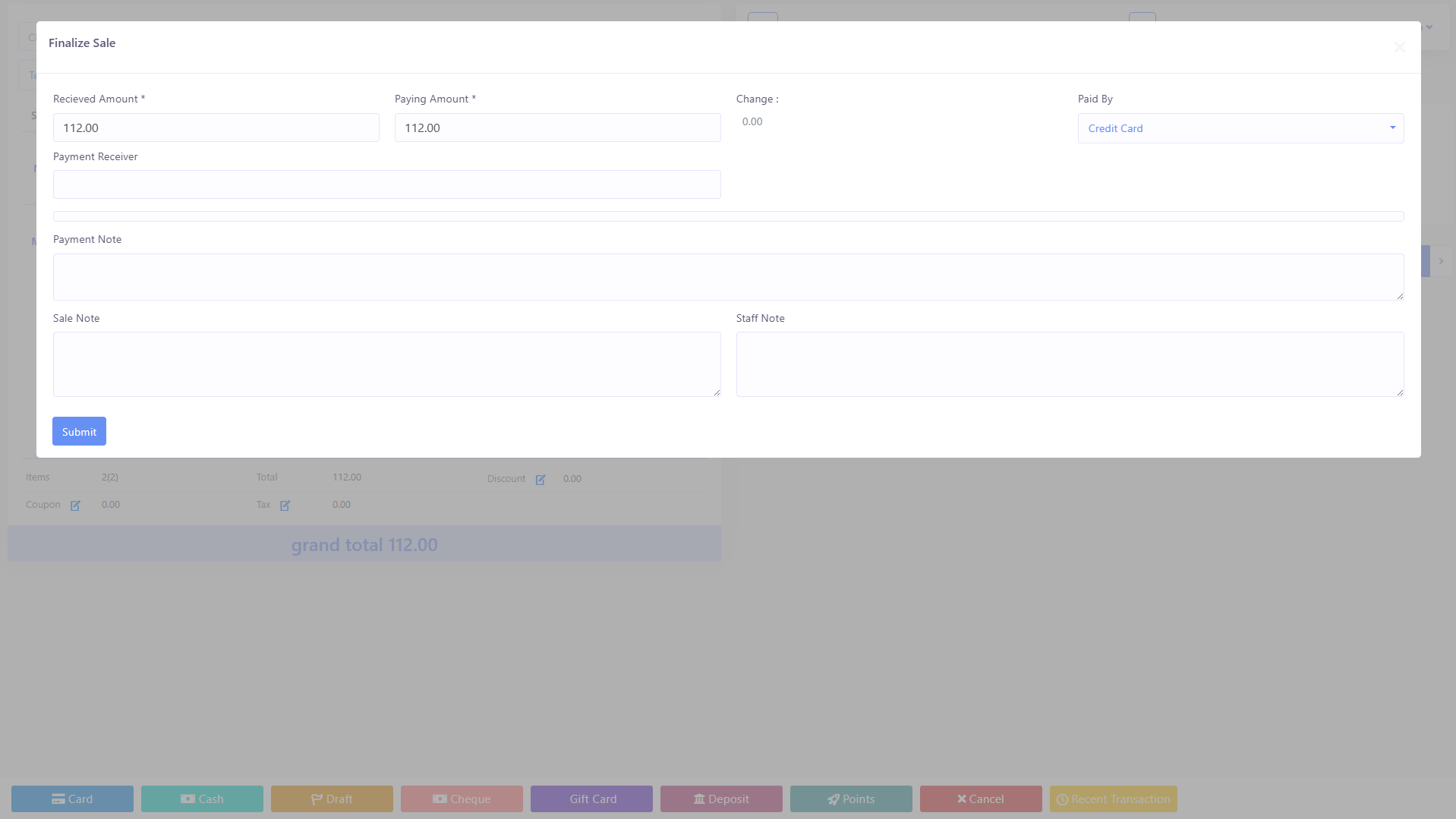
Task: Click the Paying Amount field
Action: [557, 128]
